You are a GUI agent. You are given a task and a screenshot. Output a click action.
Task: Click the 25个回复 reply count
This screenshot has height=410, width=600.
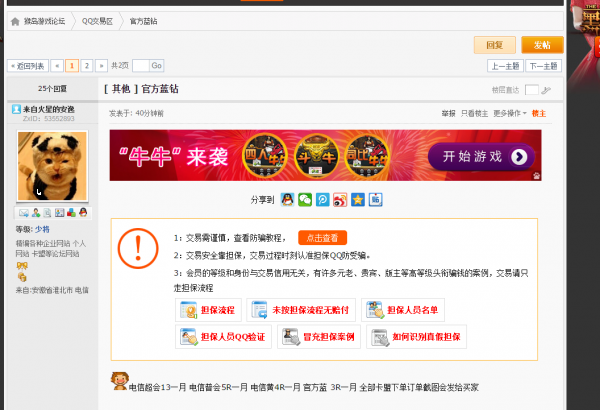click(x=52, y=89)
